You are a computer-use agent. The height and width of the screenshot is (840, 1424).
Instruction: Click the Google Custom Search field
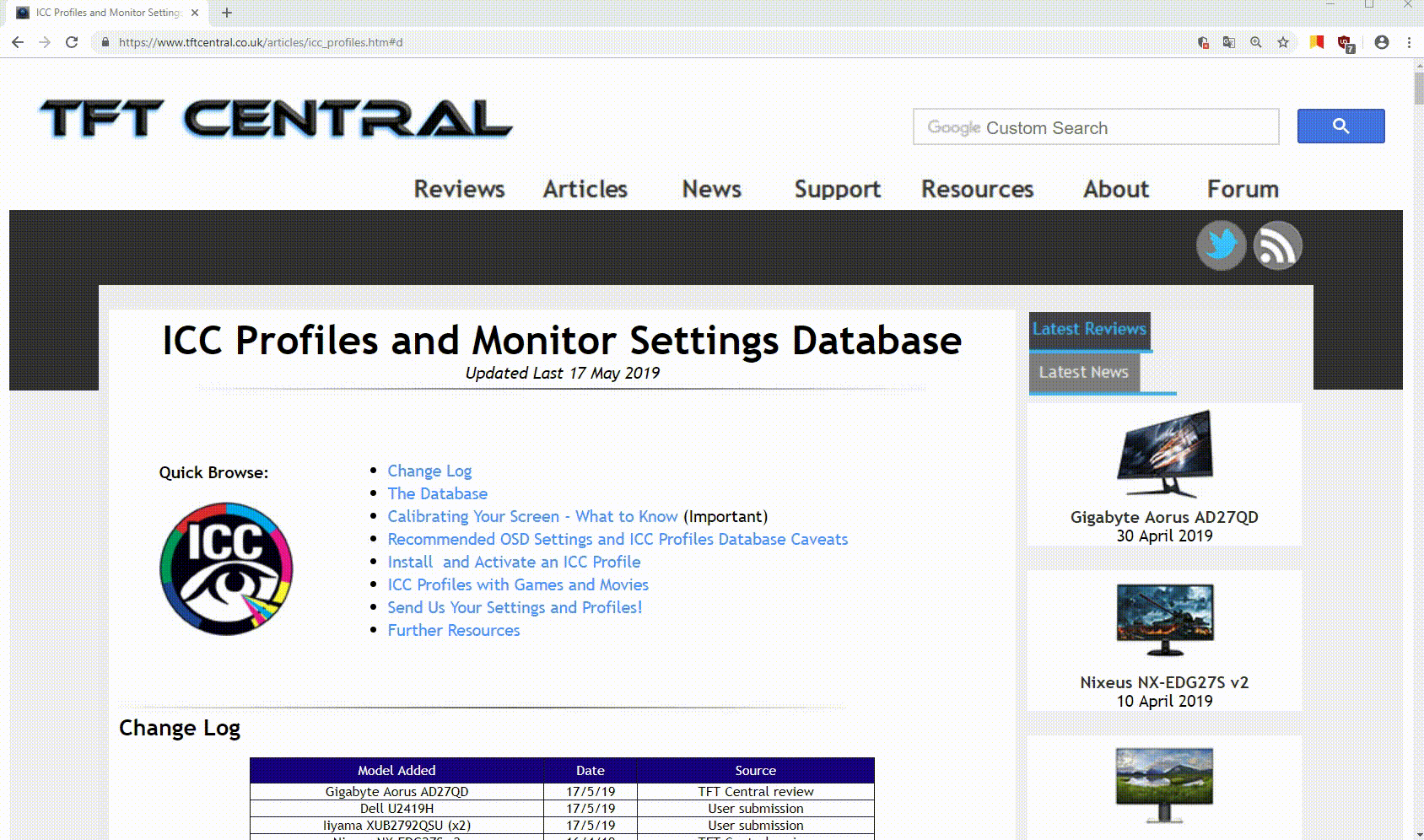(x=1096, y=127)
